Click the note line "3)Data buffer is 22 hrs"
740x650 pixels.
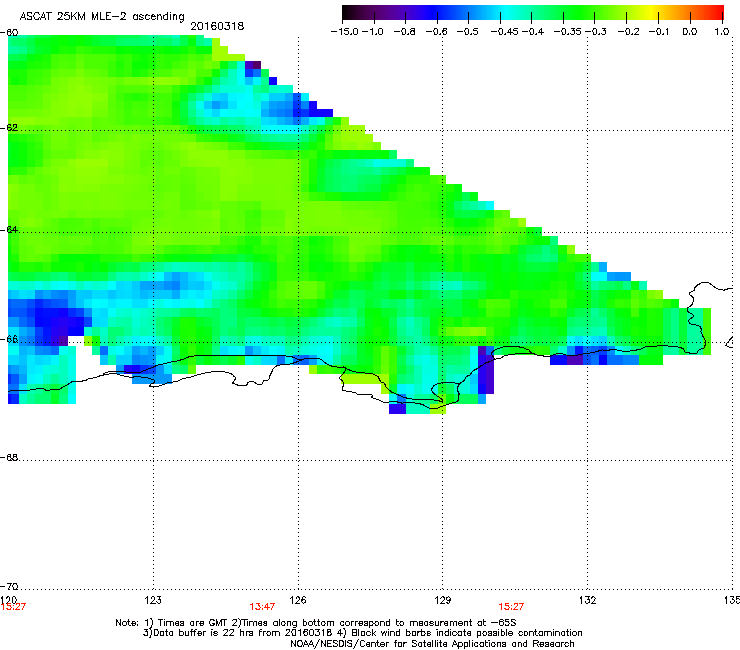point(362,633)
